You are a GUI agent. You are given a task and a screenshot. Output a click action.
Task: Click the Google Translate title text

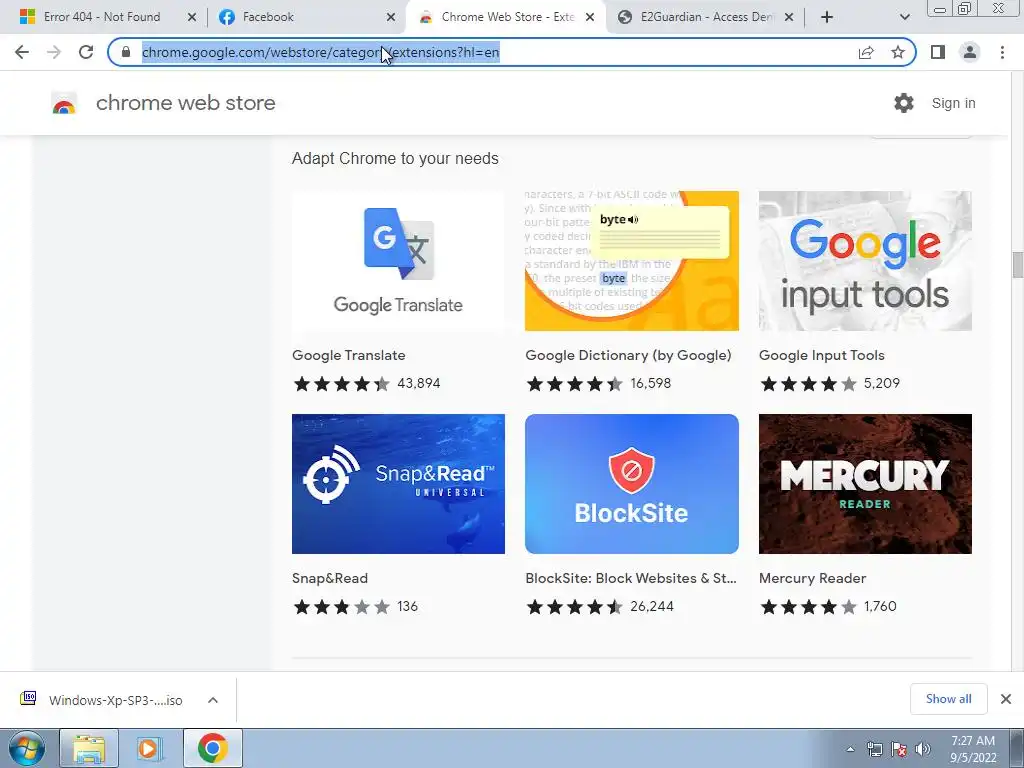349,355
